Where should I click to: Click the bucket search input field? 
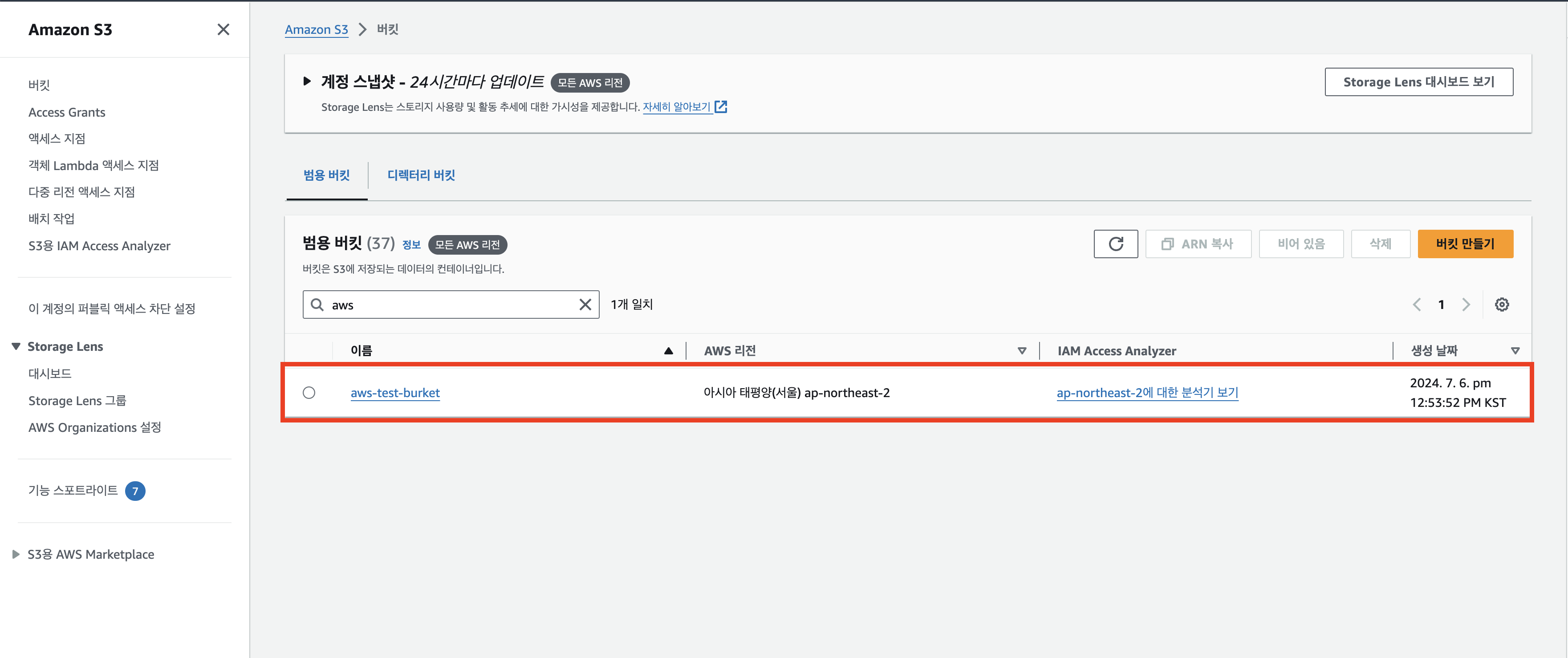pyautogui.click(x=451, y=305)
